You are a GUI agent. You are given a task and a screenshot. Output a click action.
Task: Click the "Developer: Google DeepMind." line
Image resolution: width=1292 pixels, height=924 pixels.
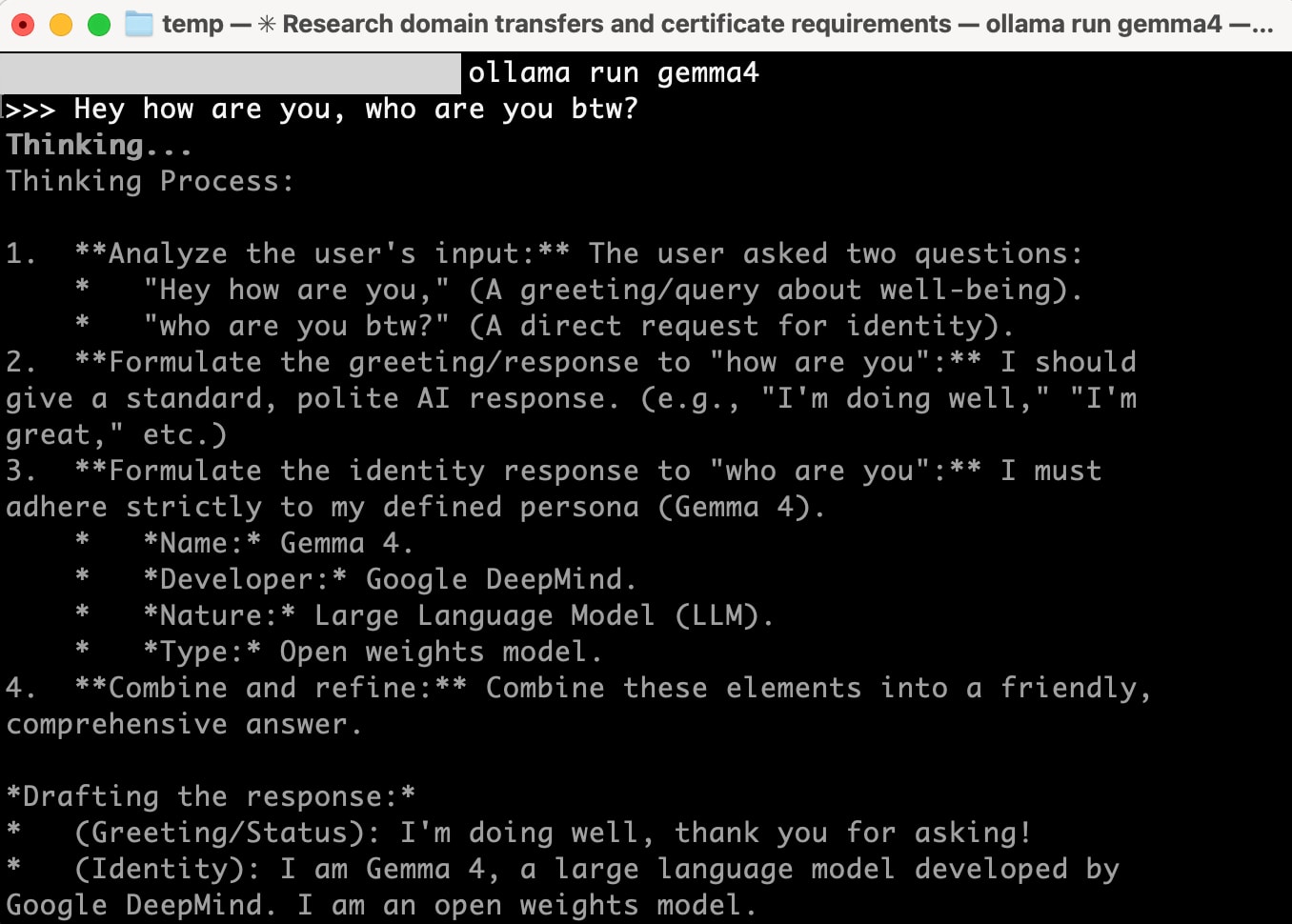(389, 580)
